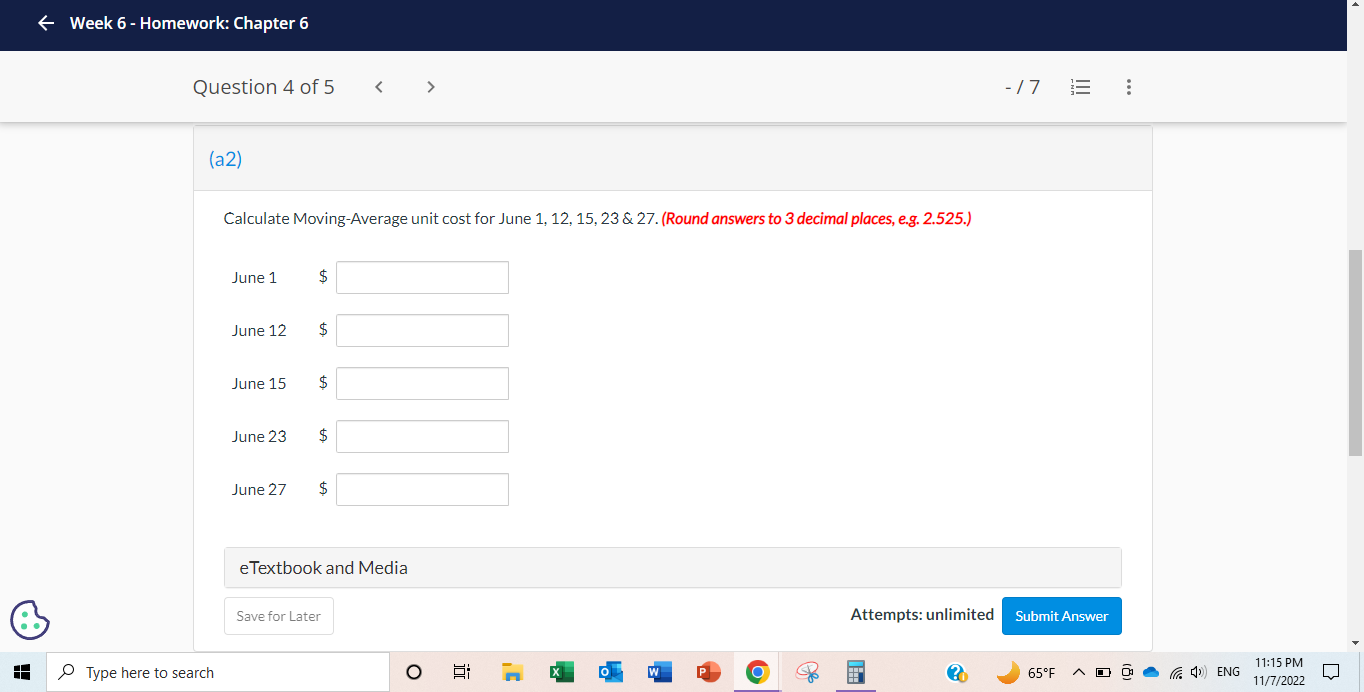Switch to Chrome on the taskbar
Image resolution: width=1364 pixels, height=692 pixels.
757,673
